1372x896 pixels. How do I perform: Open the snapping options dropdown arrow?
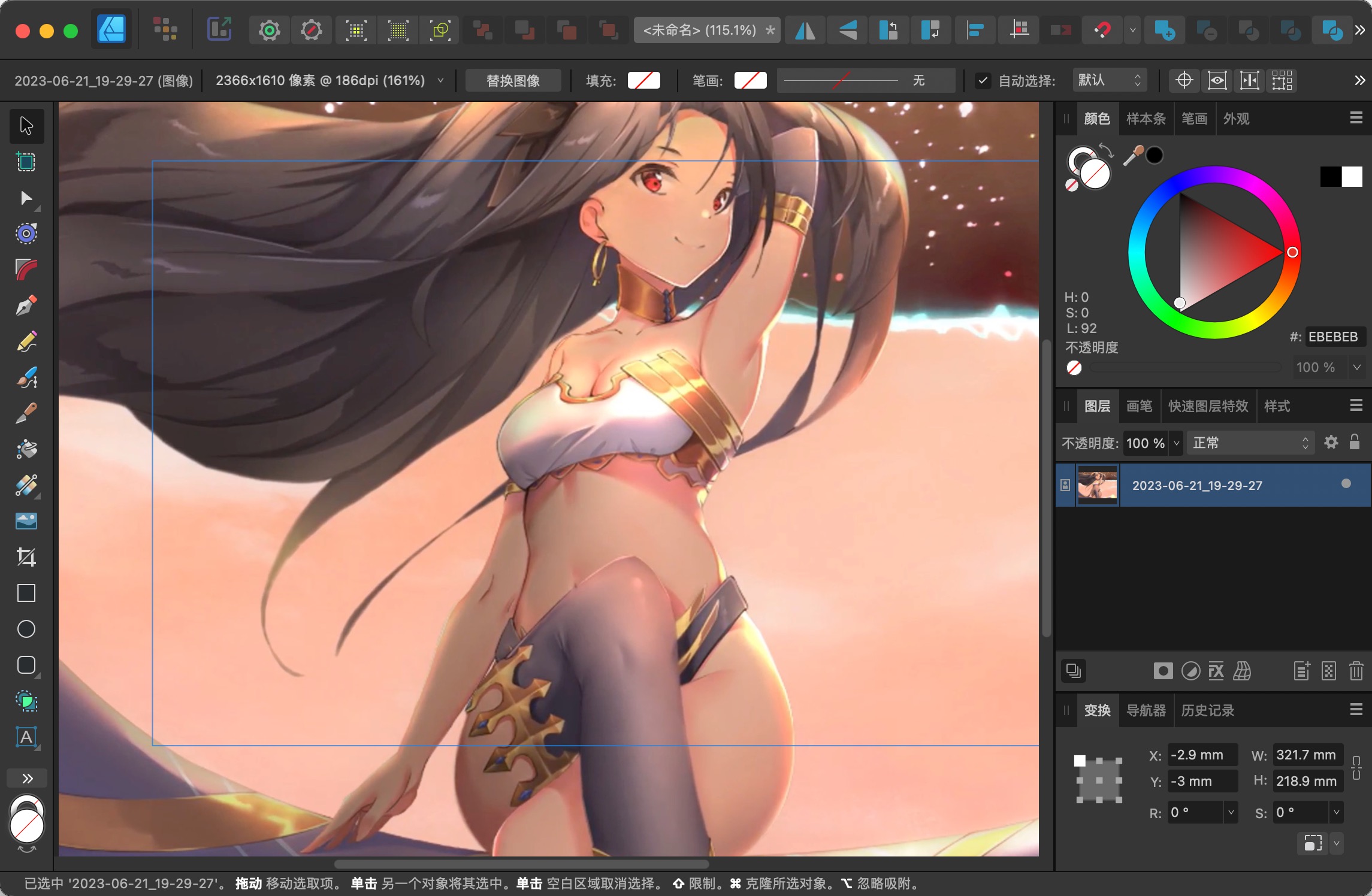click(1132, 30)
